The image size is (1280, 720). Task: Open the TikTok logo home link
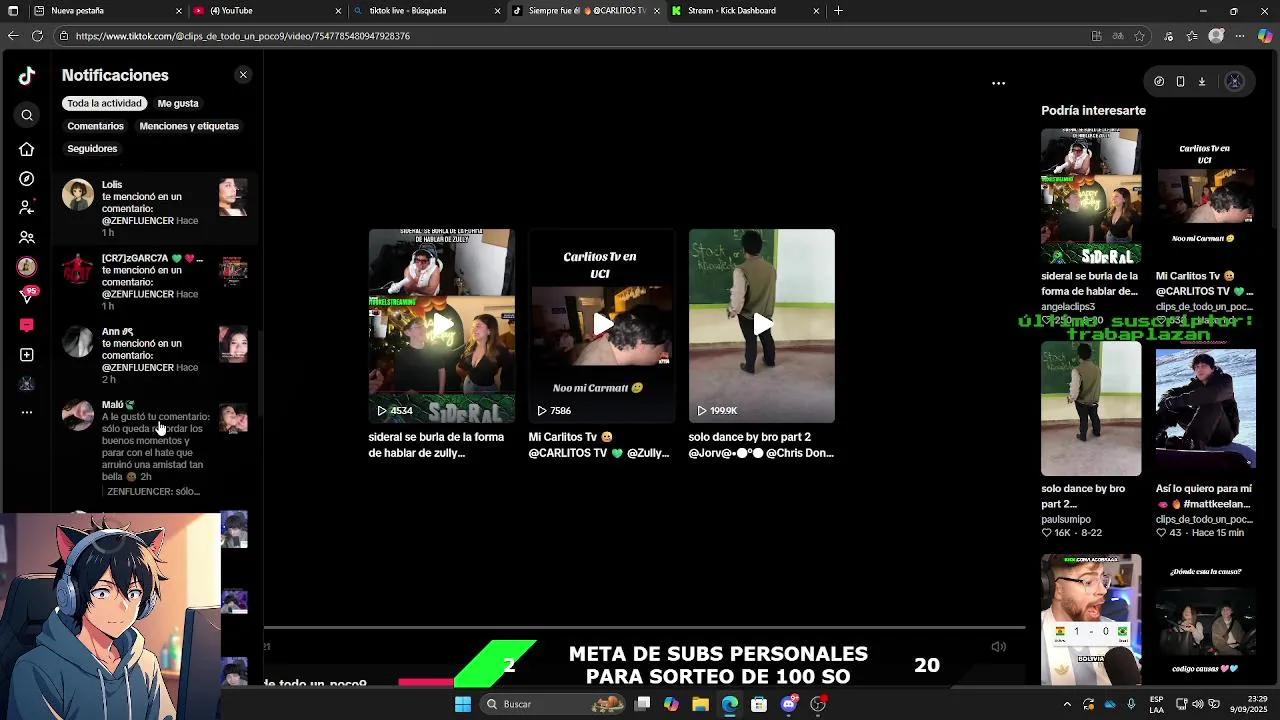tap(27, 75)
